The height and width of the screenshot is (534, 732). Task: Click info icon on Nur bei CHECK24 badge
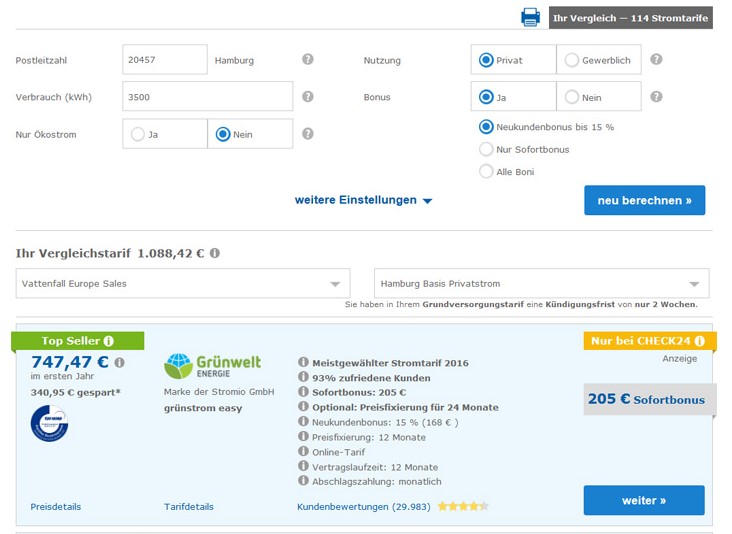point(699,341)
